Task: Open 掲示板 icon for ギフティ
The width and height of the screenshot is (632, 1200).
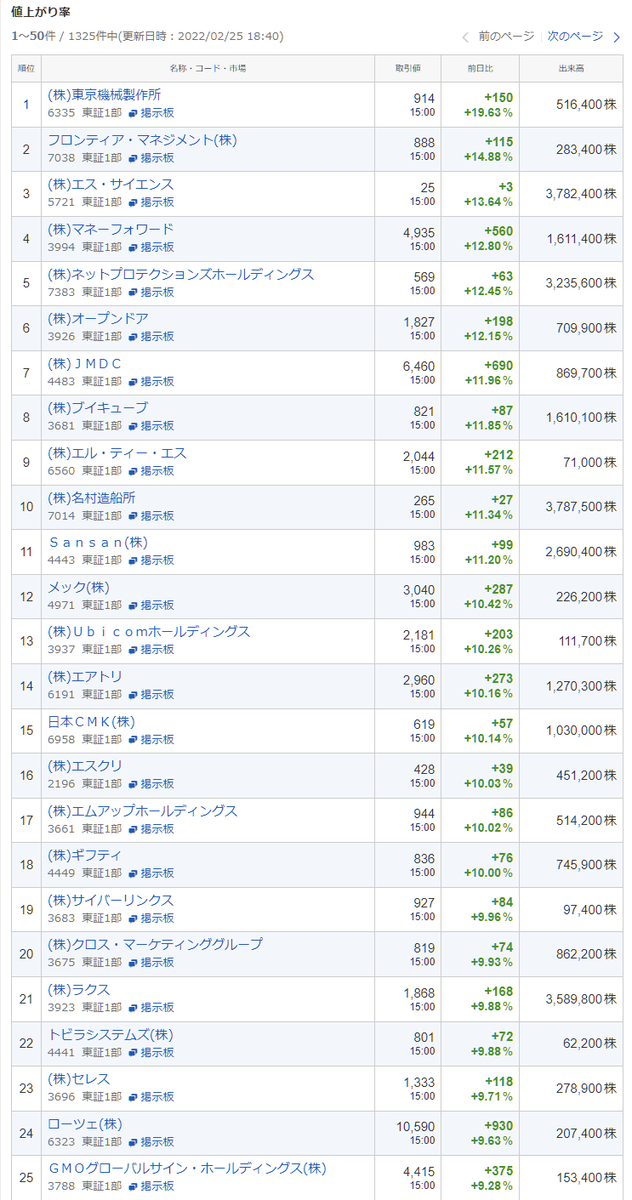Action: click(133, 873)
